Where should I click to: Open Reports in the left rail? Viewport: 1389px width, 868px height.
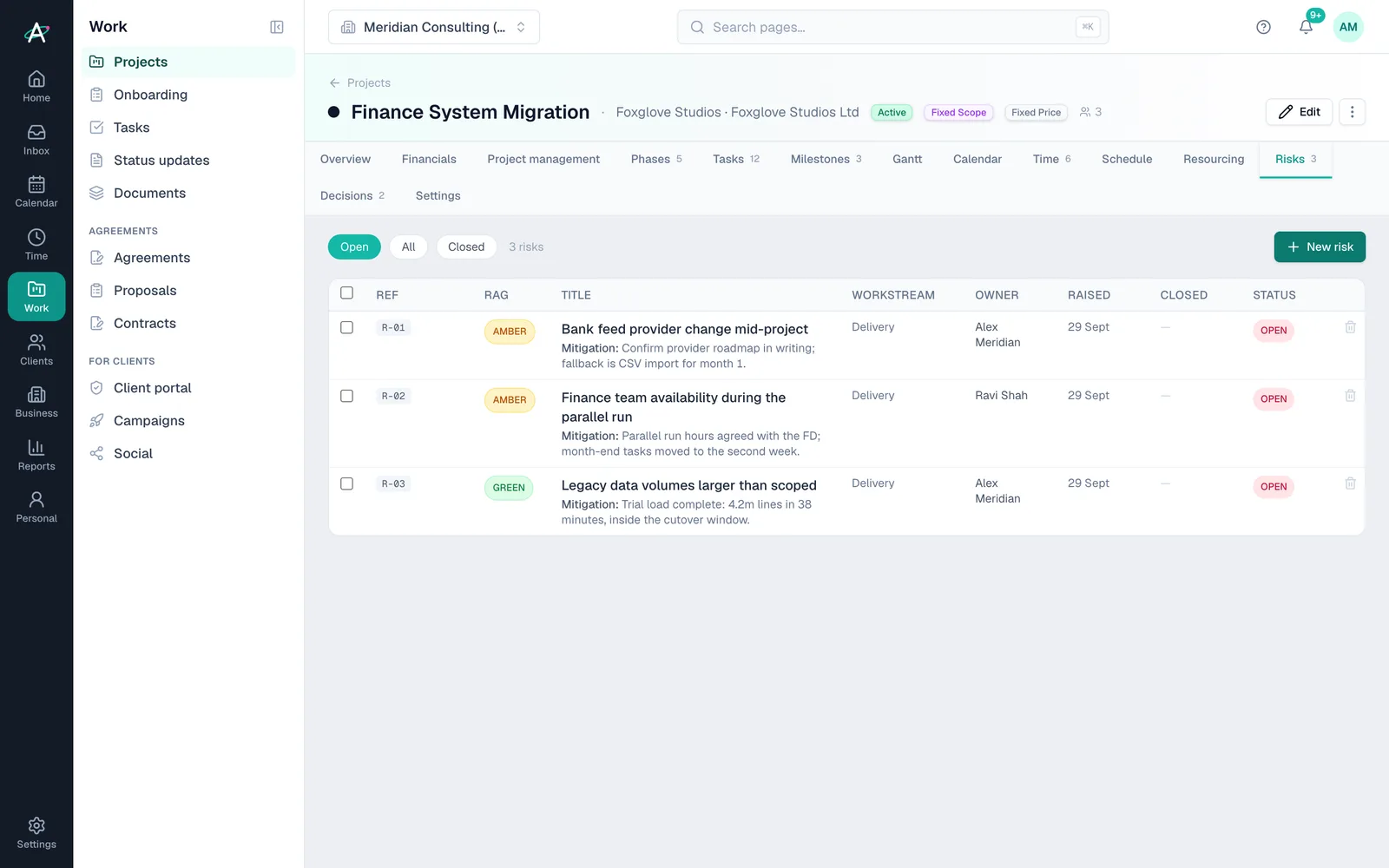(36, 455)
